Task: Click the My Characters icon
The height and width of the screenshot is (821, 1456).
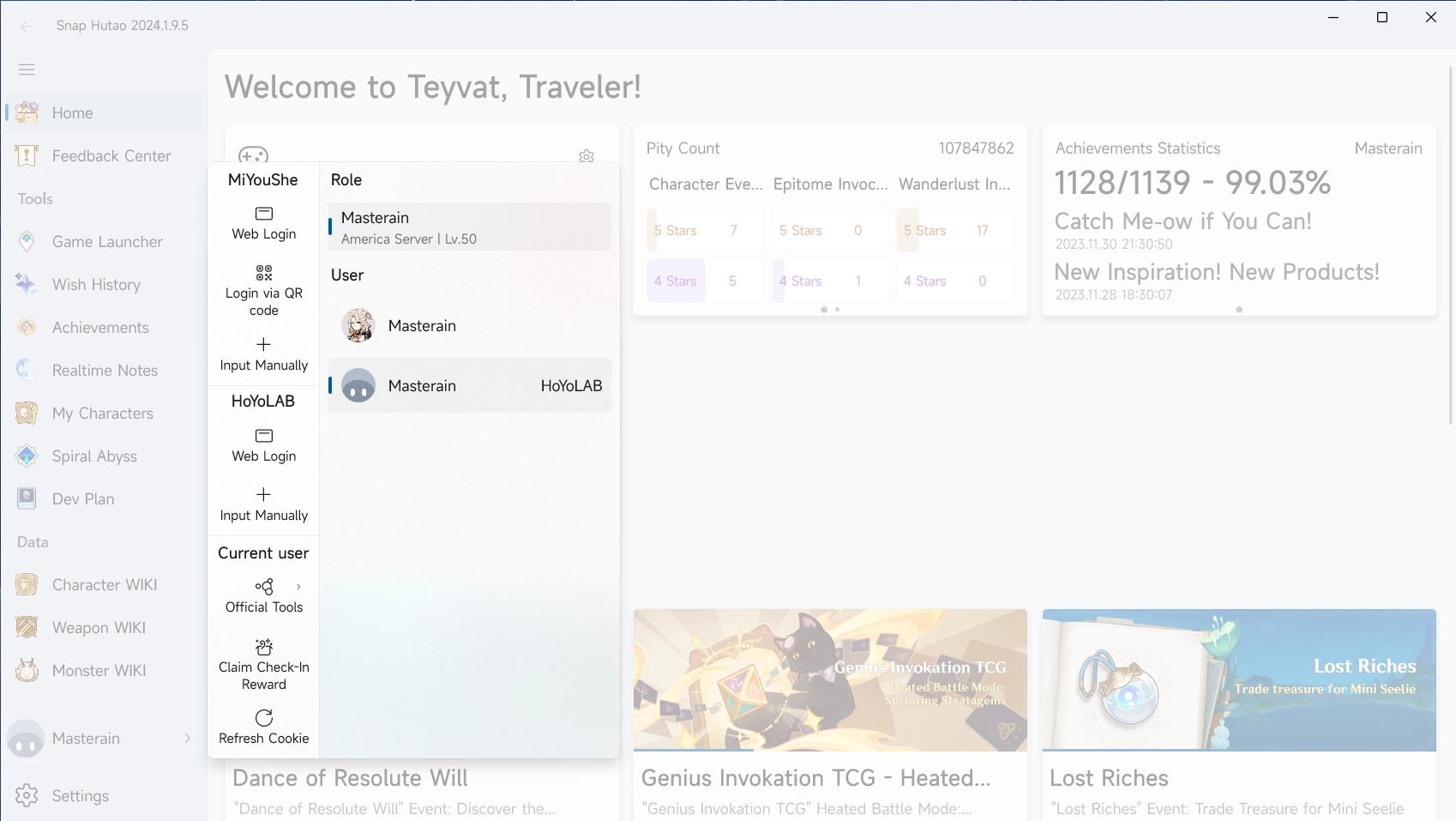Action: coord(27,413)
